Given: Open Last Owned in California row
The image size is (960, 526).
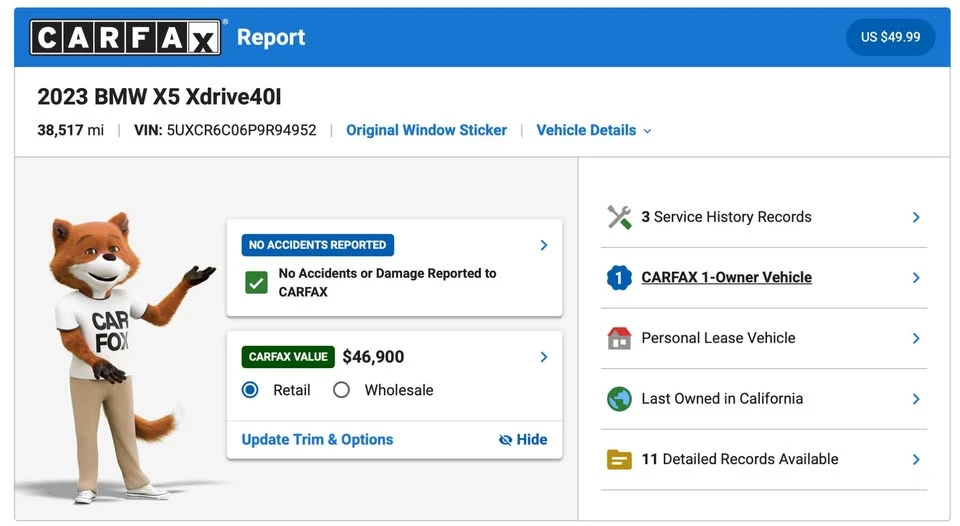Looking at the screenshot, I should point(764,399).
